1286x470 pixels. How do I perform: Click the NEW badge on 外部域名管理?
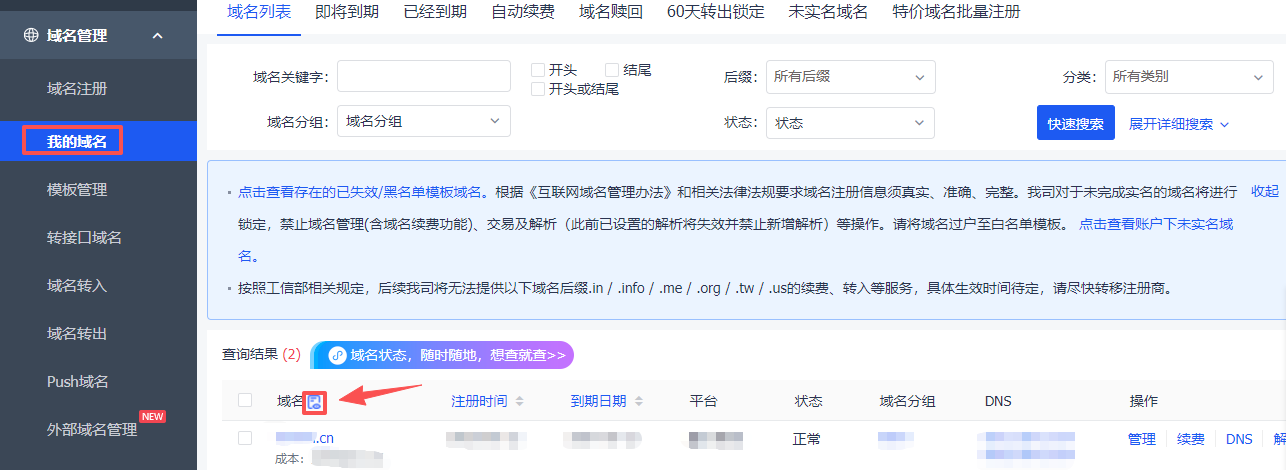pos(152,416)
